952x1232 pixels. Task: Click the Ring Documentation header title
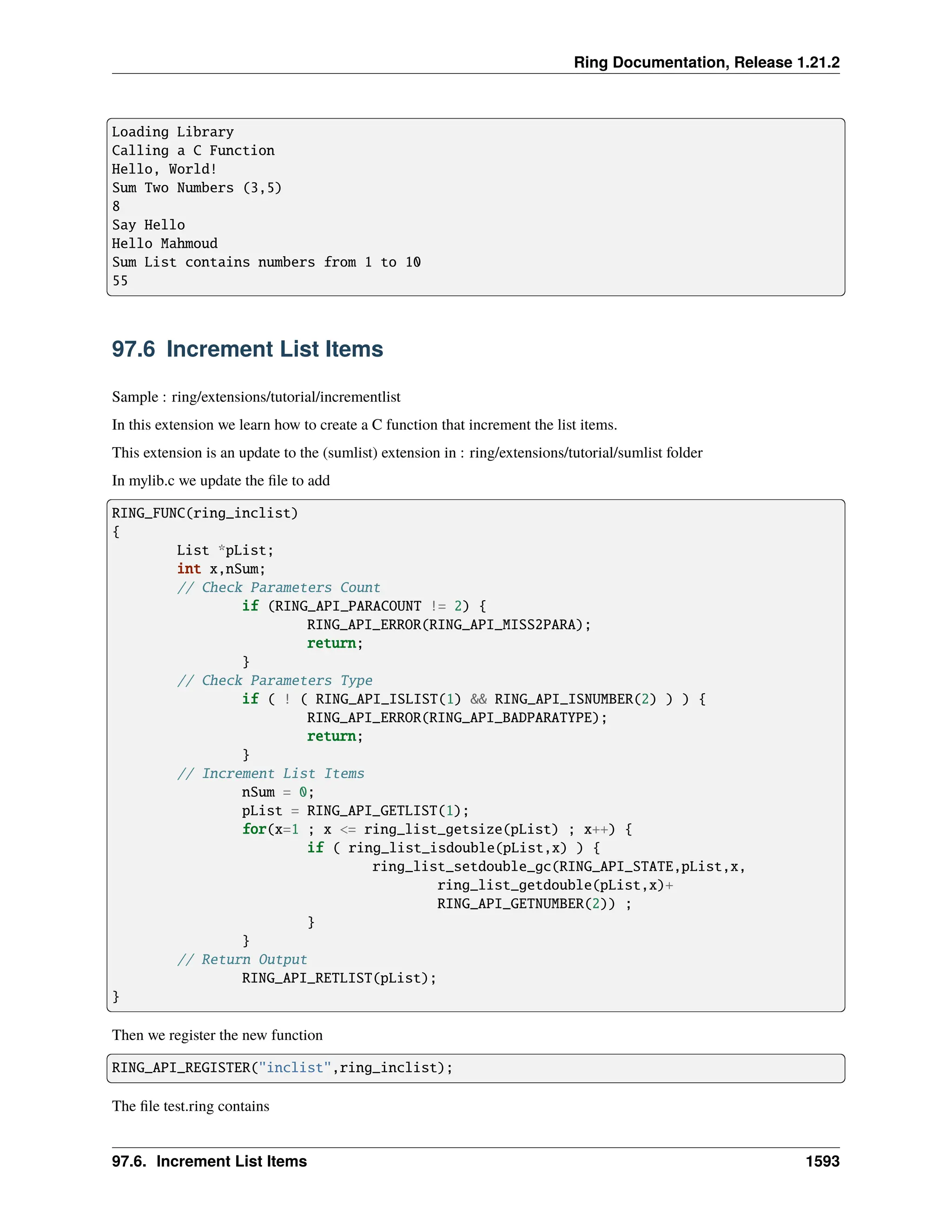click(706, 62)
